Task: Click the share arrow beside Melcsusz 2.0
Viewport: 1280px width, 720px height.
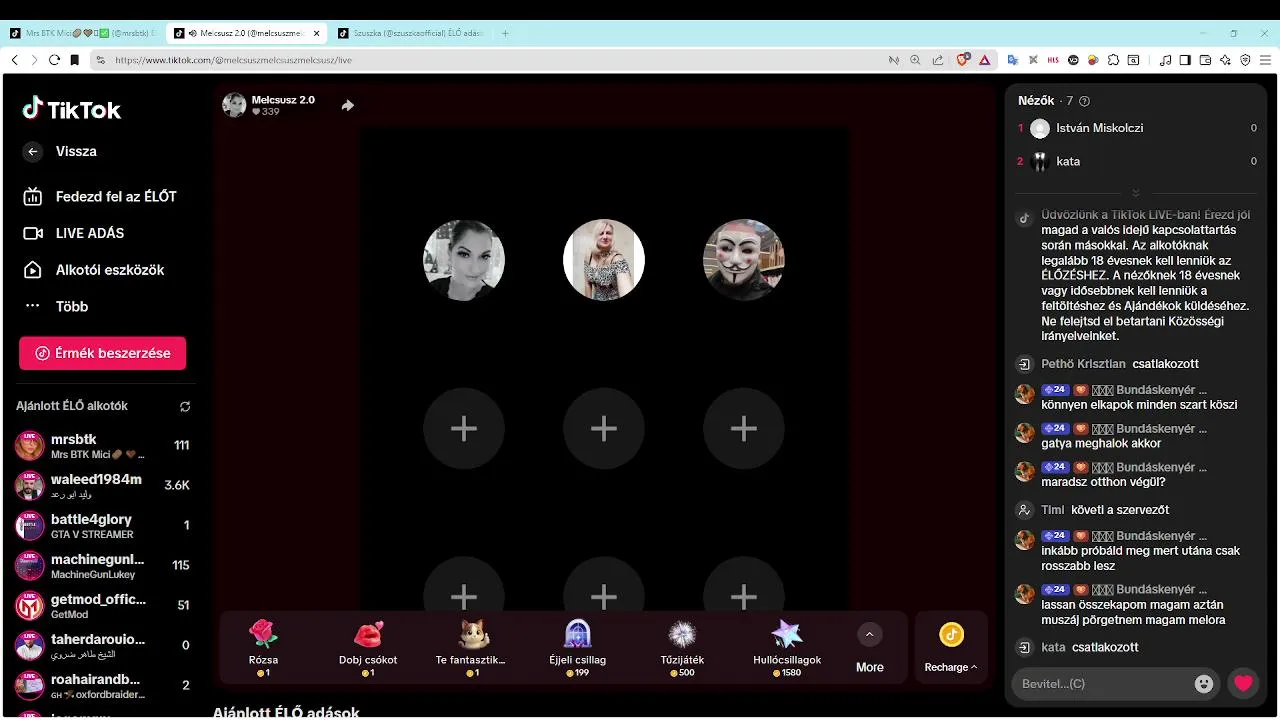Action: click(x=347, y=105)
